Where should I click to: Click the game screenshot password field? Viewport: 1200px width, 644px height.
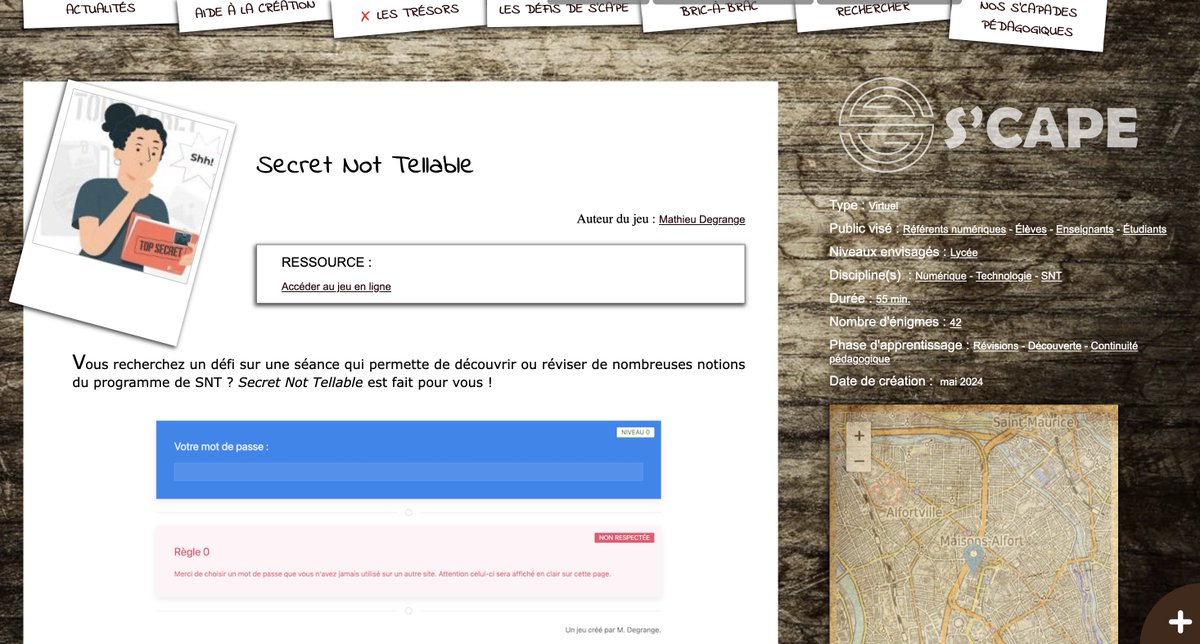(408, 472)
